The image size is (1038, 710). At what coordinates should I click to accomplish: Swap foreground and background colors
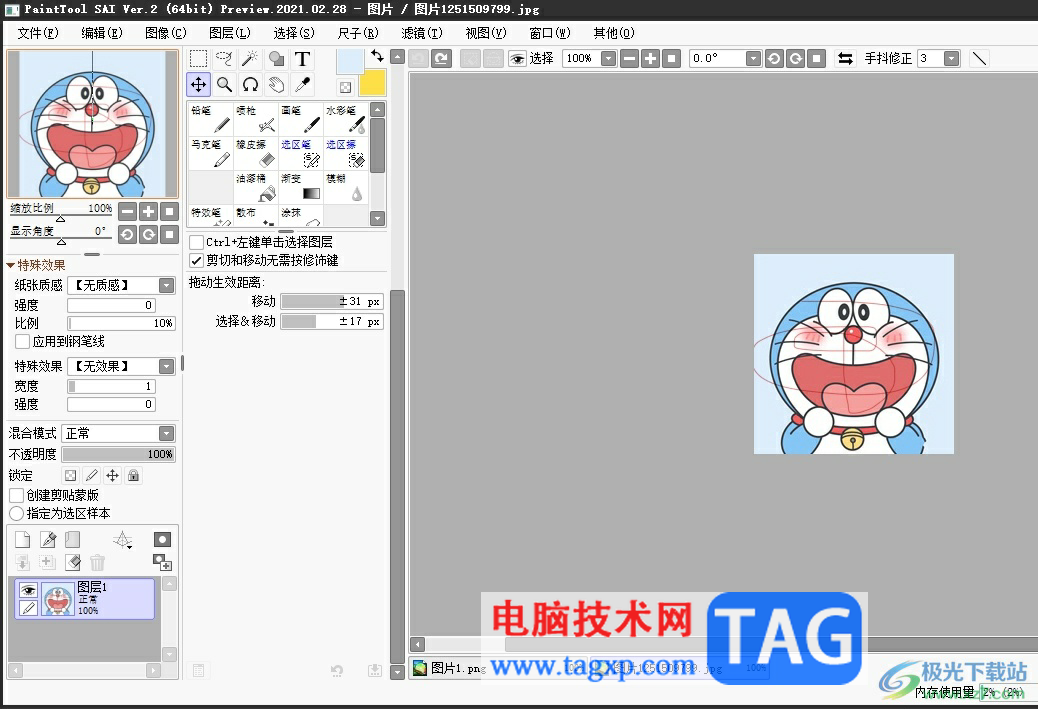377,56
